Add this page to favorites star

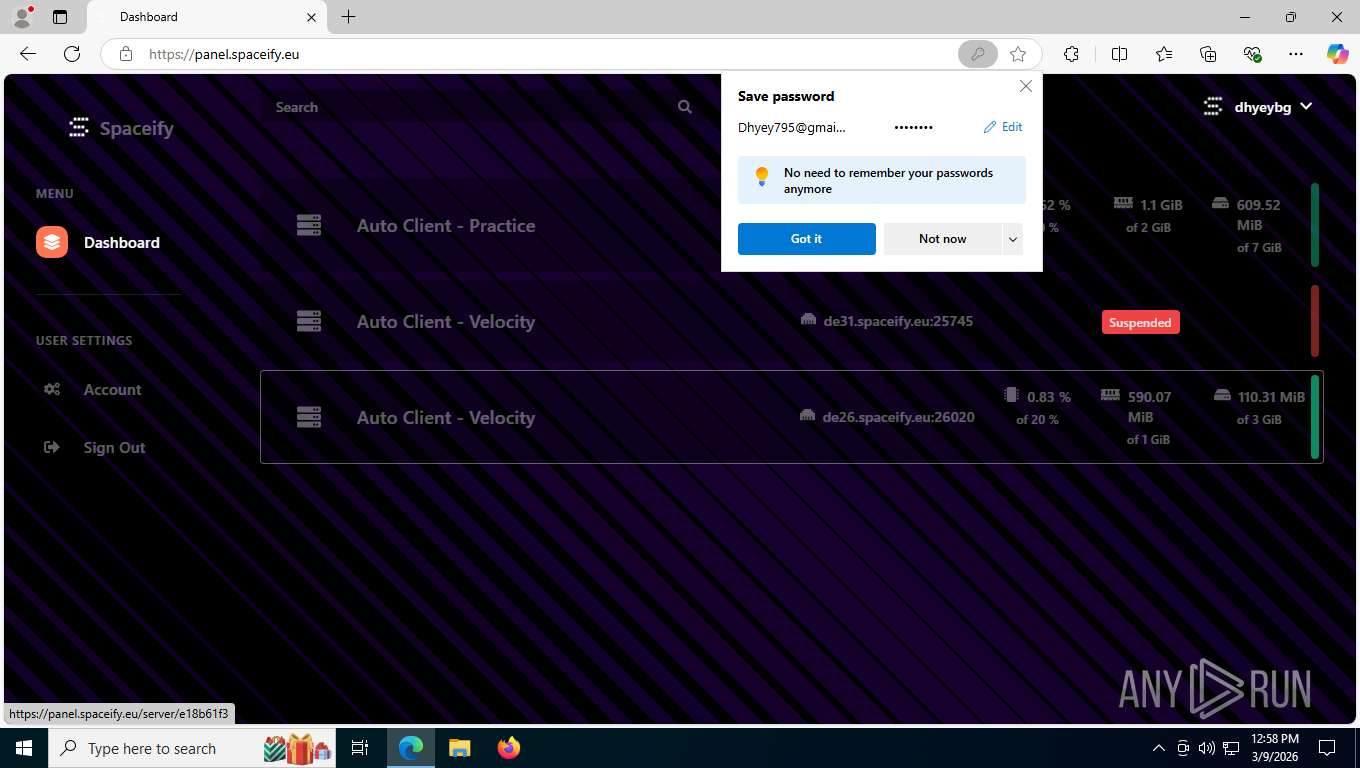coord(1018,54)
